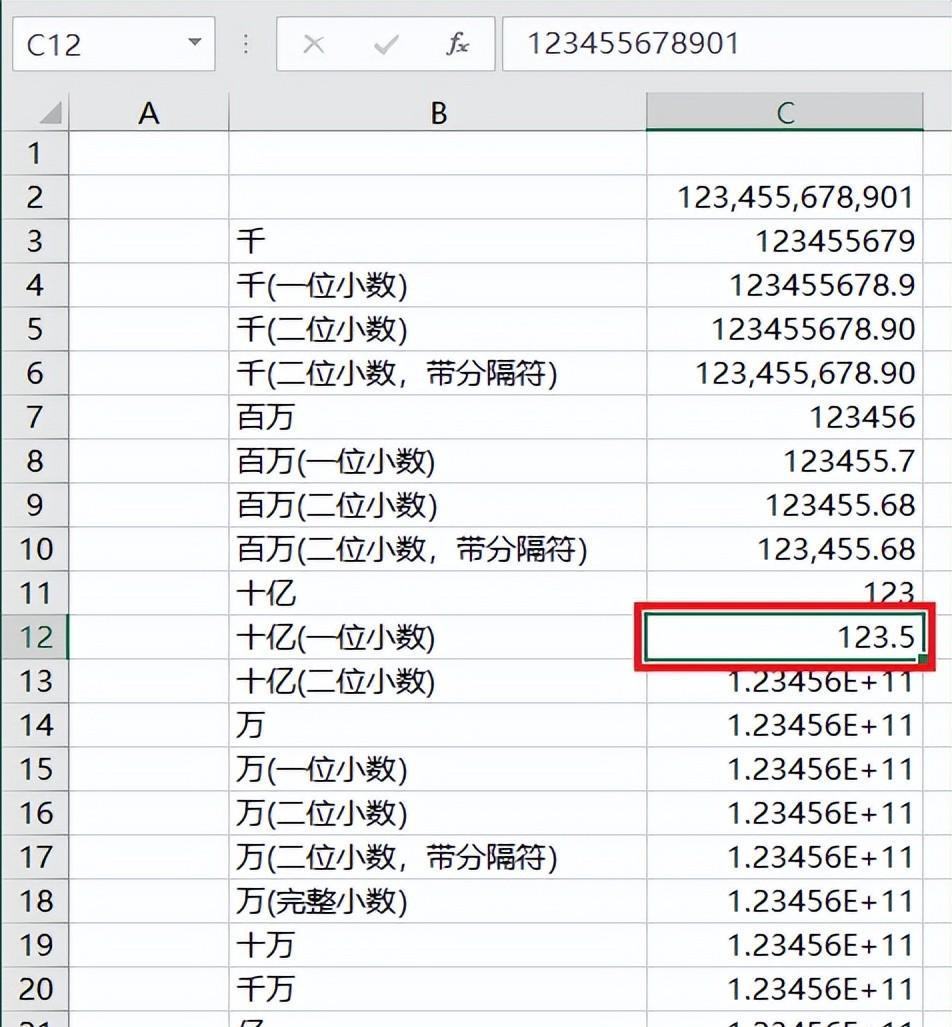Click C14 value 1.23456E+11
Screen dimensions: 952x1027
point(785,724)
